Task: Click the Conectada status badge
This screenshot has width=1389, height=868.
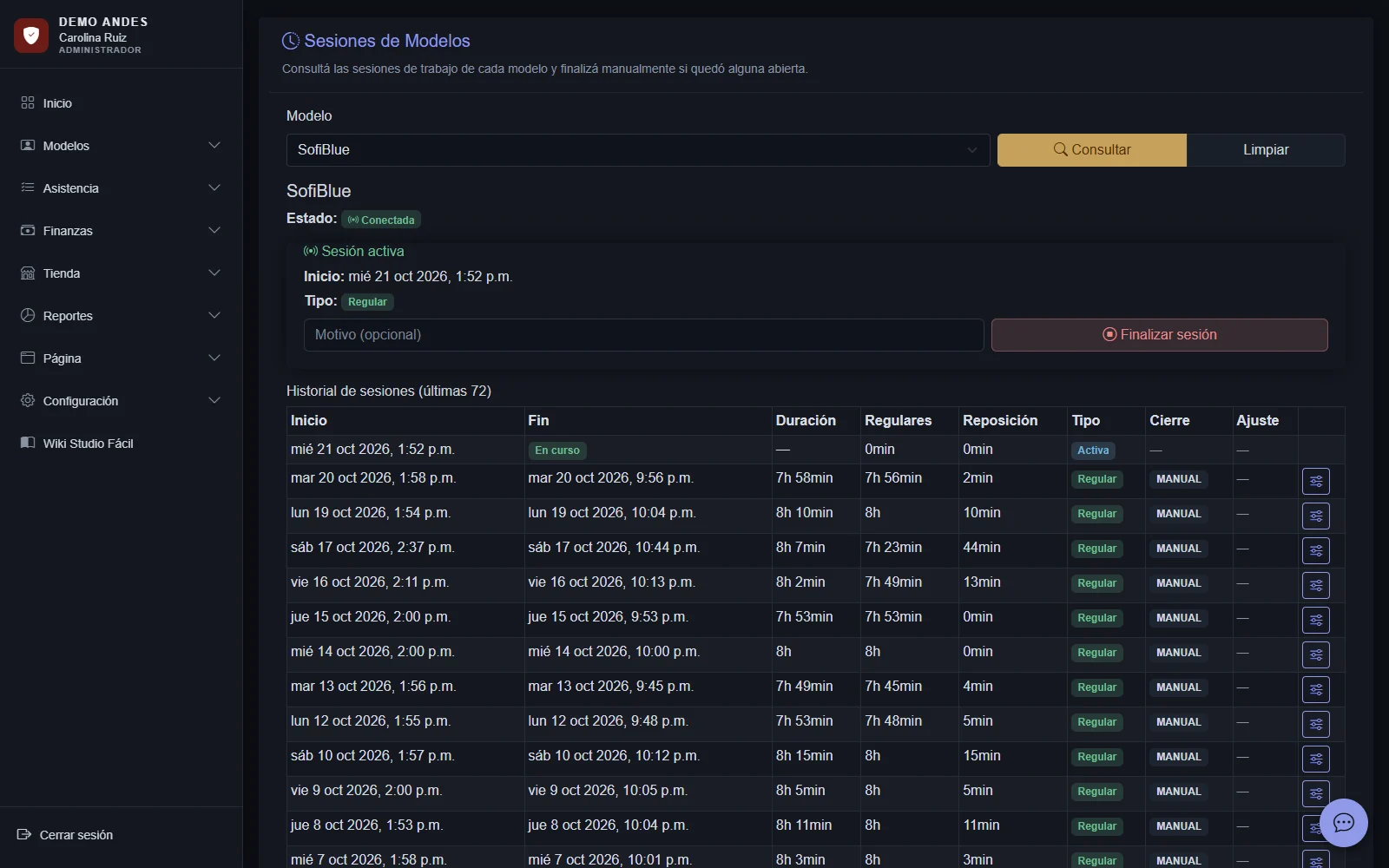Action: pos(381,220)
